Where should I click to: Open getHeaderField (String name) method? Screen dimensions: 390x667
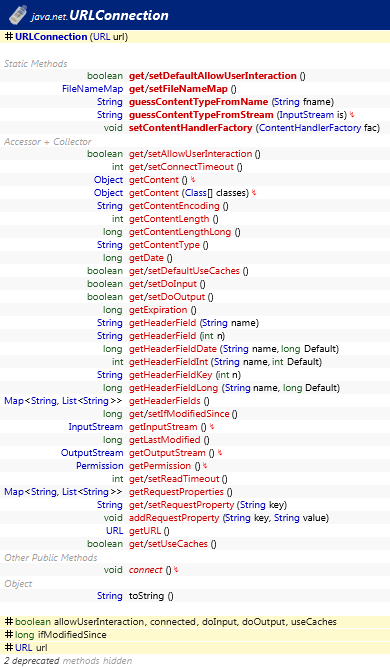pyautogui.click(x=162, y=323)
